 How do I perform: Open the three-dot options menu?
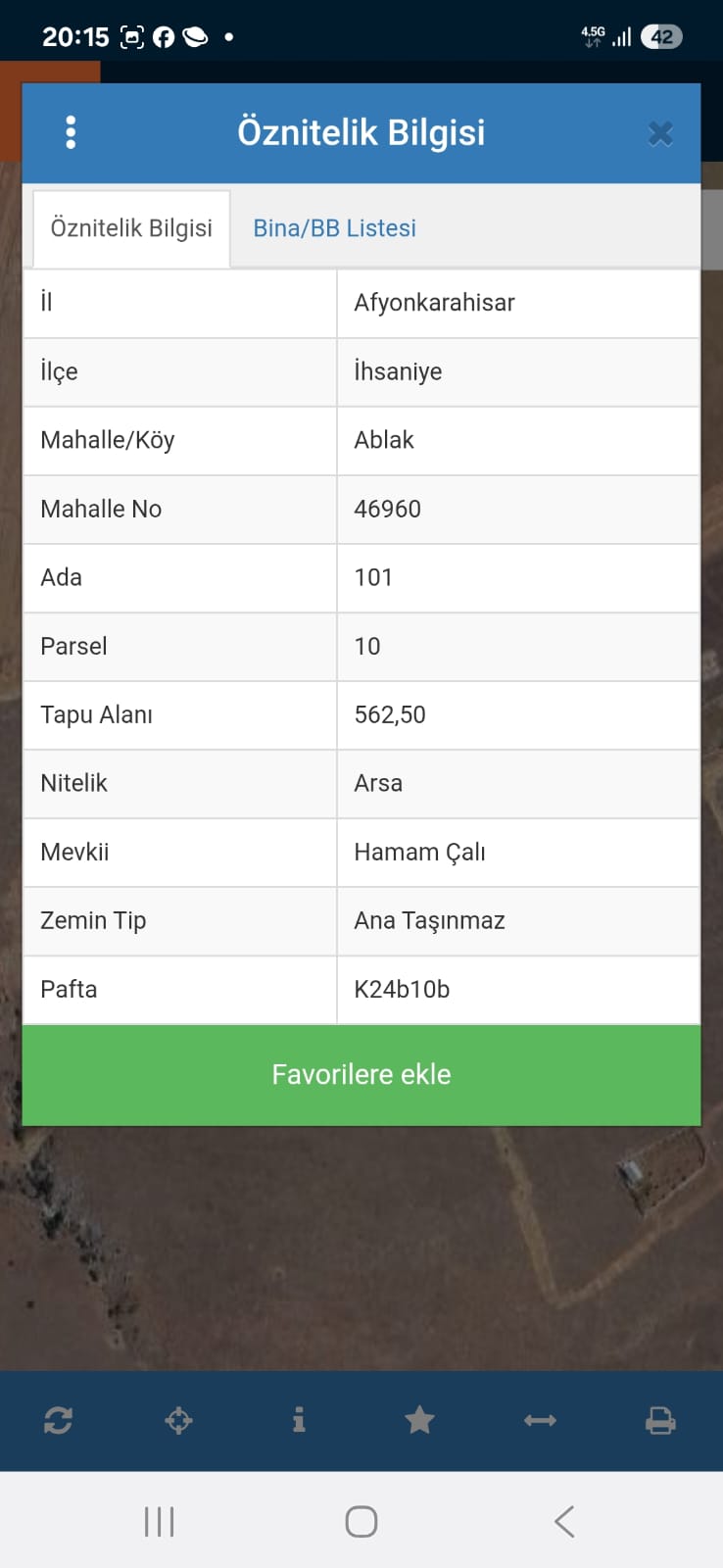coord(71,132)
